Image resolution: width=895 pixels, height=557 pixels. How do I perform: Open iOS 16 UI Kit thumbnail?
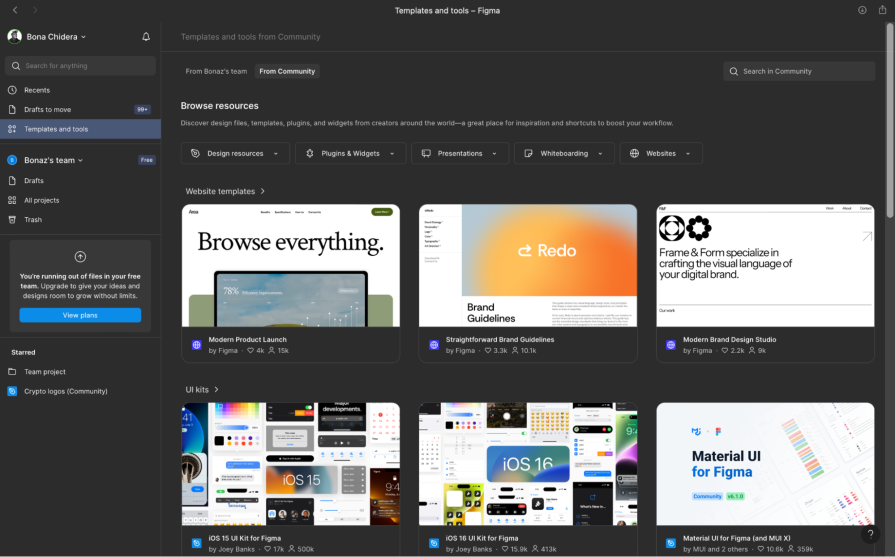point(528,464)
